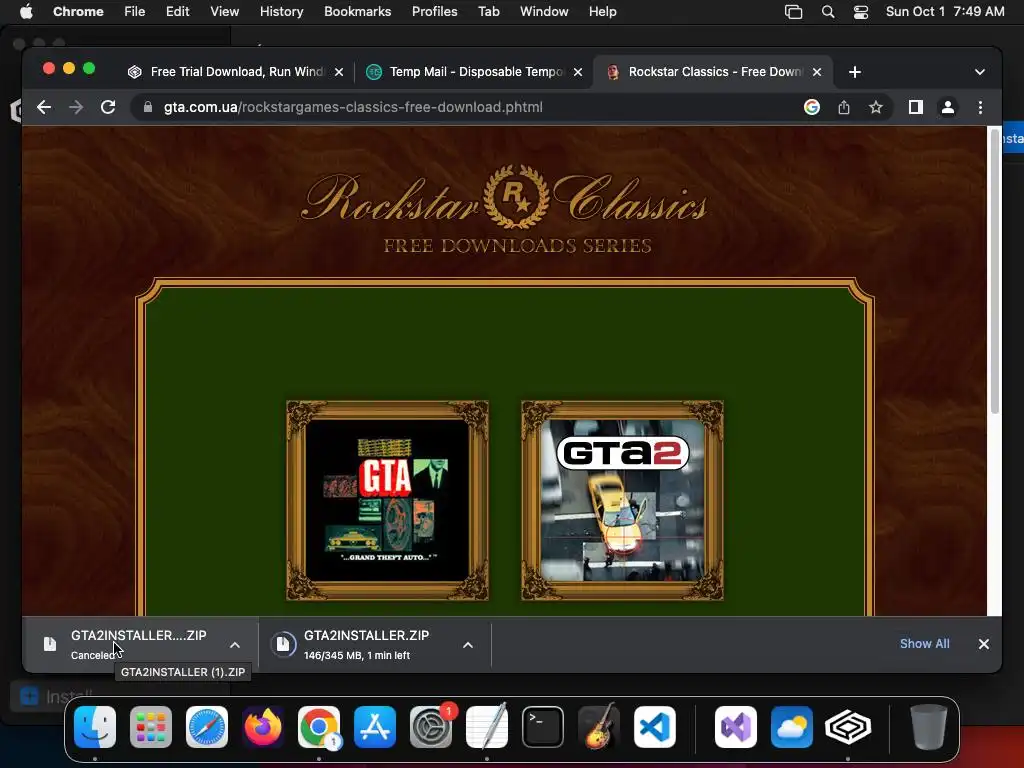The width and height of the screenshot is (1024, 768).
Task: Open the View menu
Action: point(224,12)
